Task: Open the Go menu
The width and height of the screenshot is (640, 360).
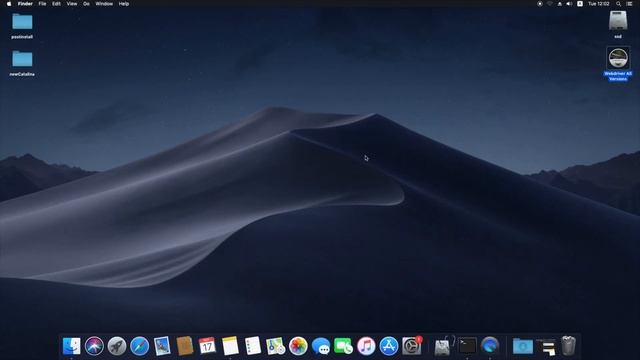Action: [x=86, y=4]
